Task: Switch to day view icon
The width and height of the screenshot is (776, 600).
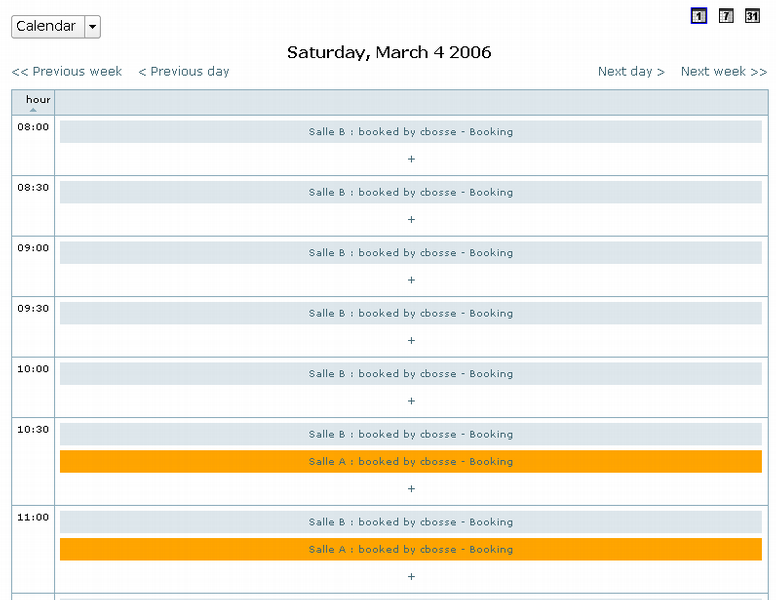Action: pyautogui.click(x=699, y=16)
